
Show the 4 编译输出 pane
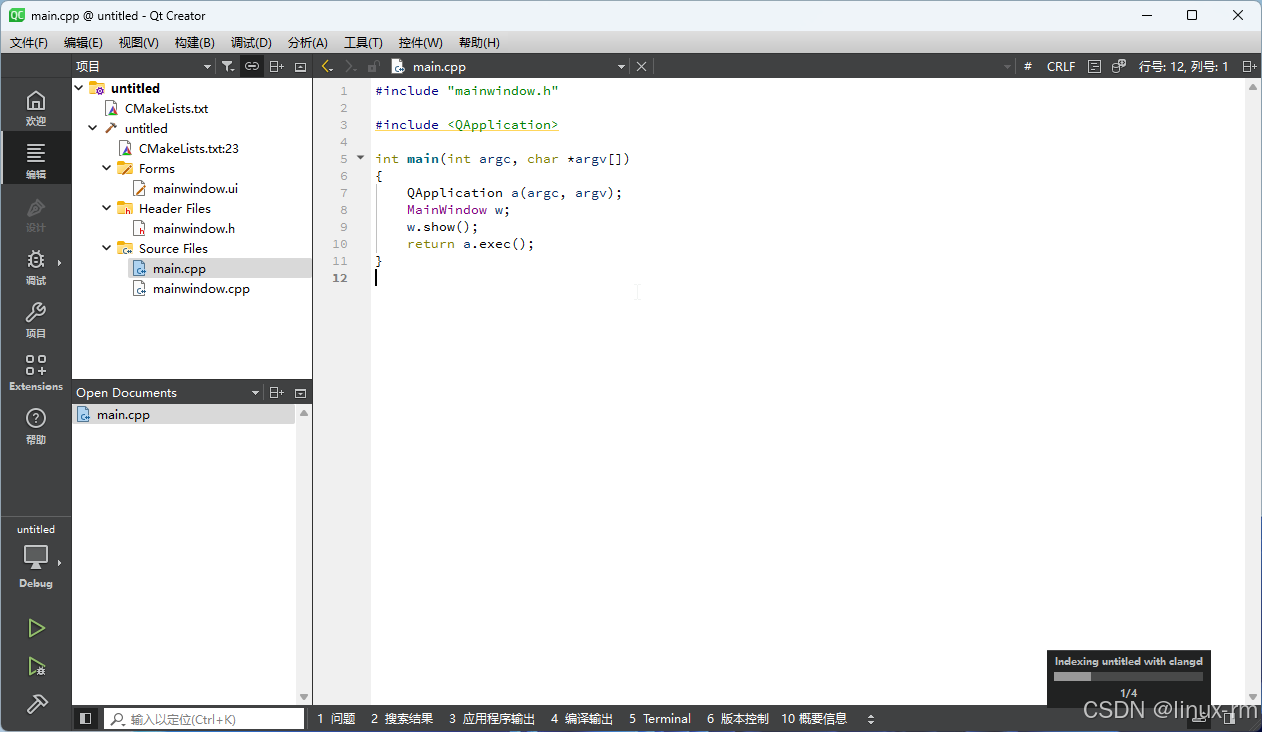(581, 718)
